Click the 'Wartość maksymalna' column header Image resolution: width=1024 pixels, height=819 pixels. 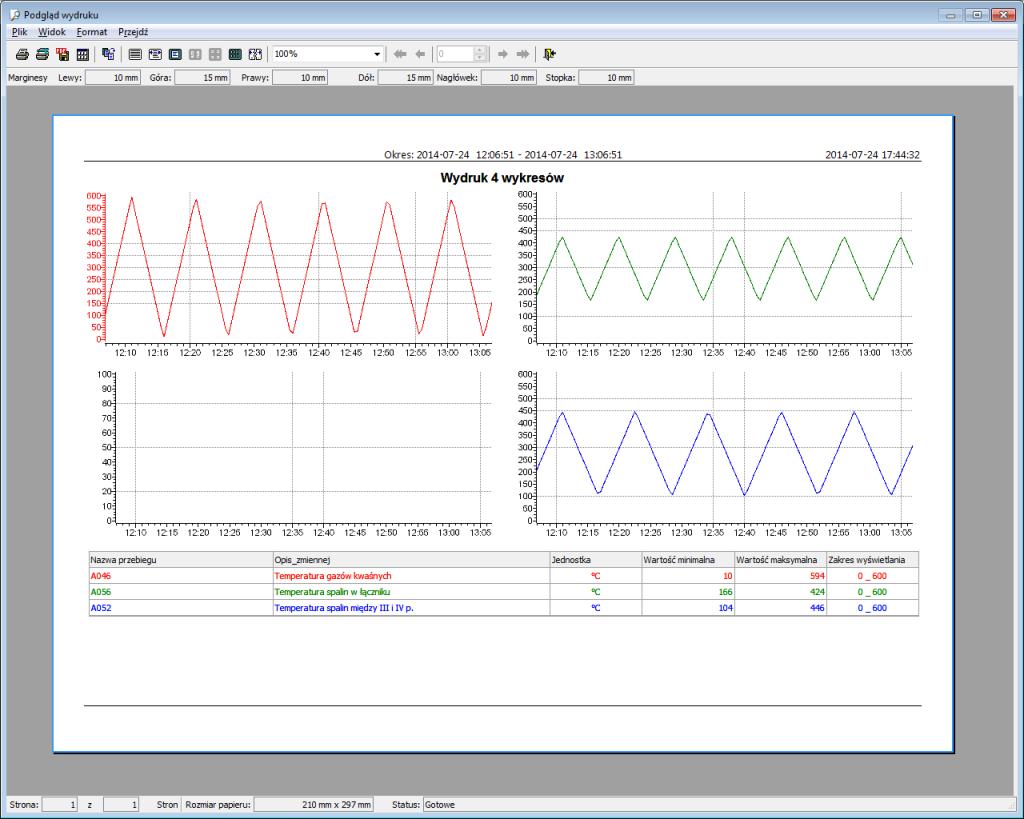pos(780,560)
